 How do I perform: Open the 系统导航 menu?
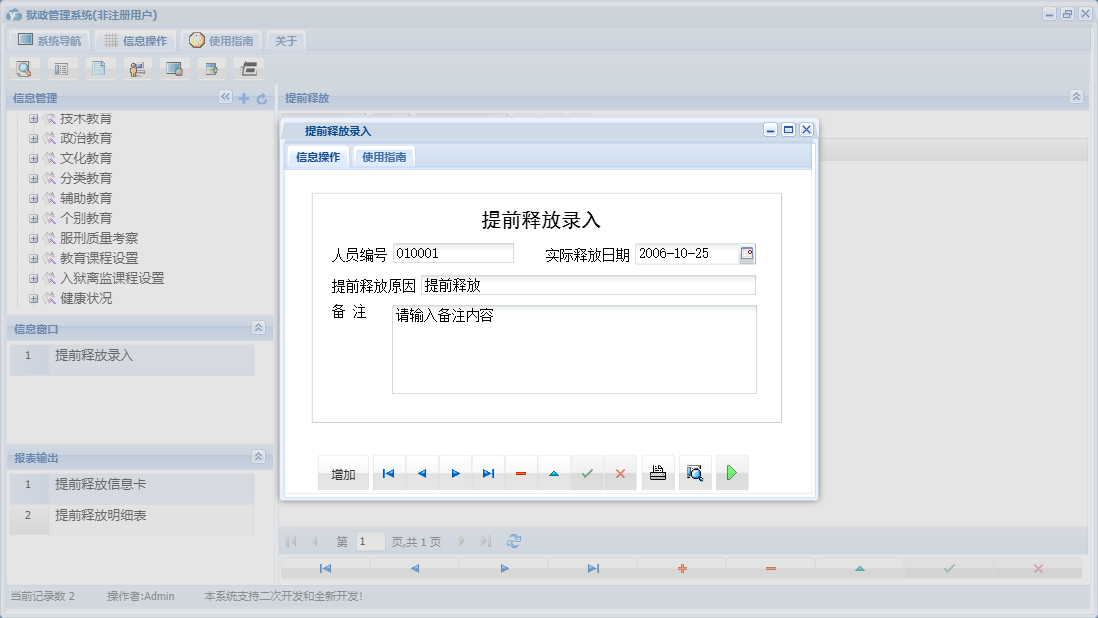(x=49, y=40)
